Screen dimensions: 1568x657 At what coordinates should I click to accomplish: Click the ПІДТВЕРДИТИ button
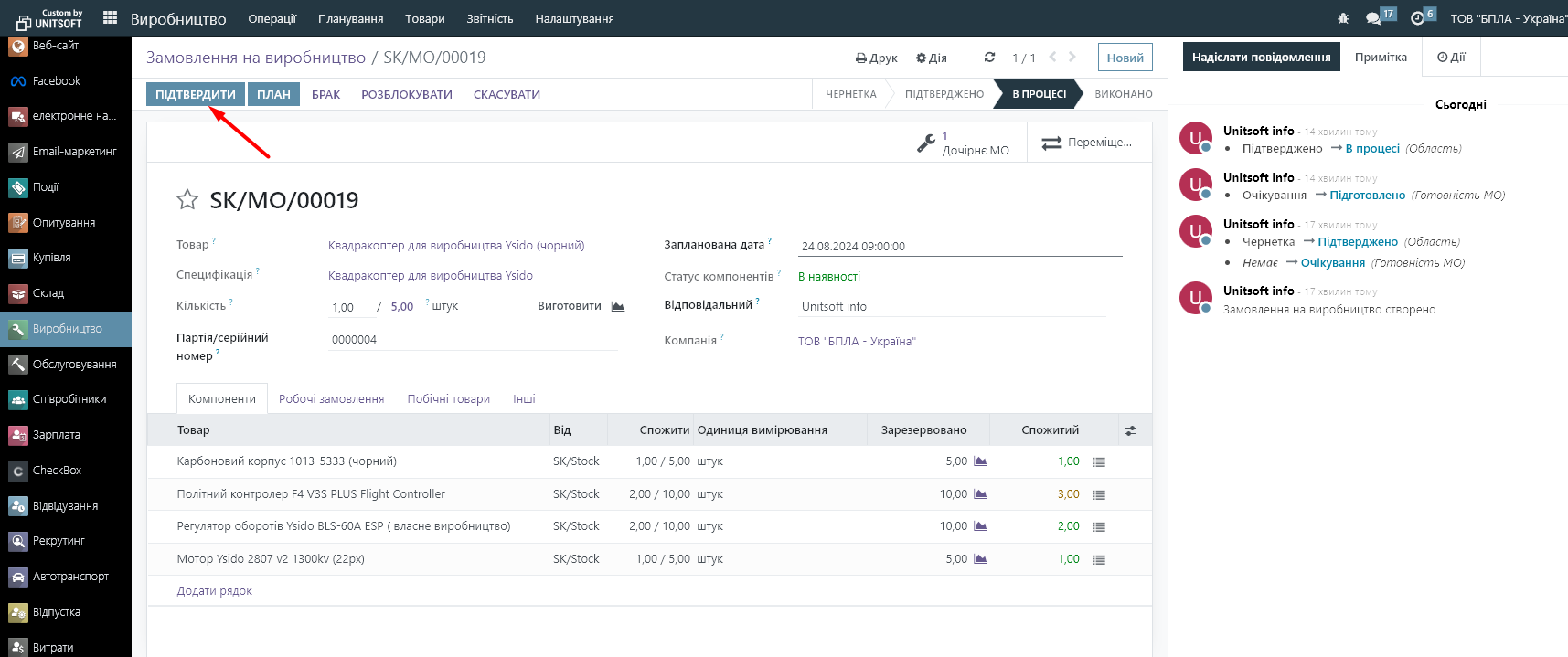click(x=195, y=94)
